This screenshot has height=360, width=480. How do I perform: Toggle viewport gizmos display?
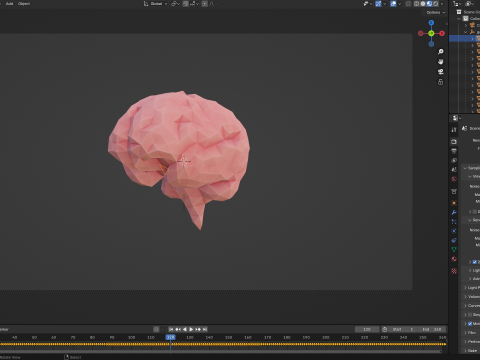(378, 4)
